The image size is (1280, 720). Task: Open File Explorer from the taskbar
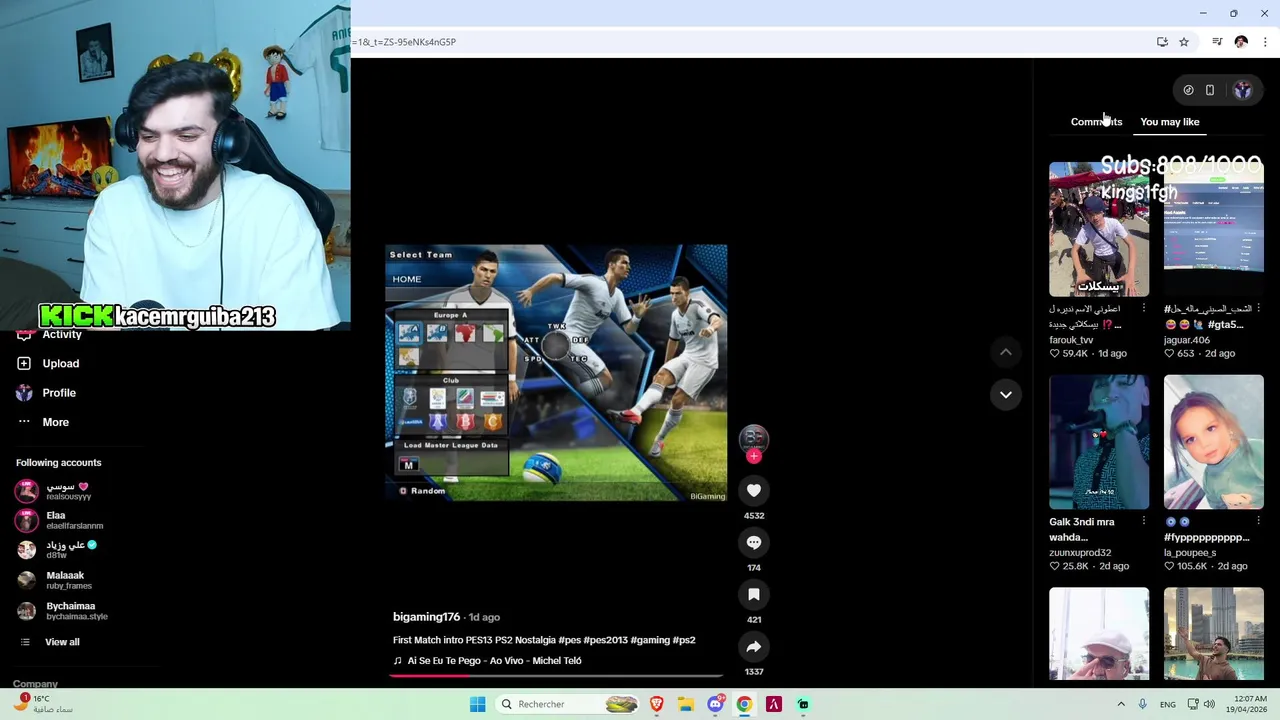click(686, 704)
